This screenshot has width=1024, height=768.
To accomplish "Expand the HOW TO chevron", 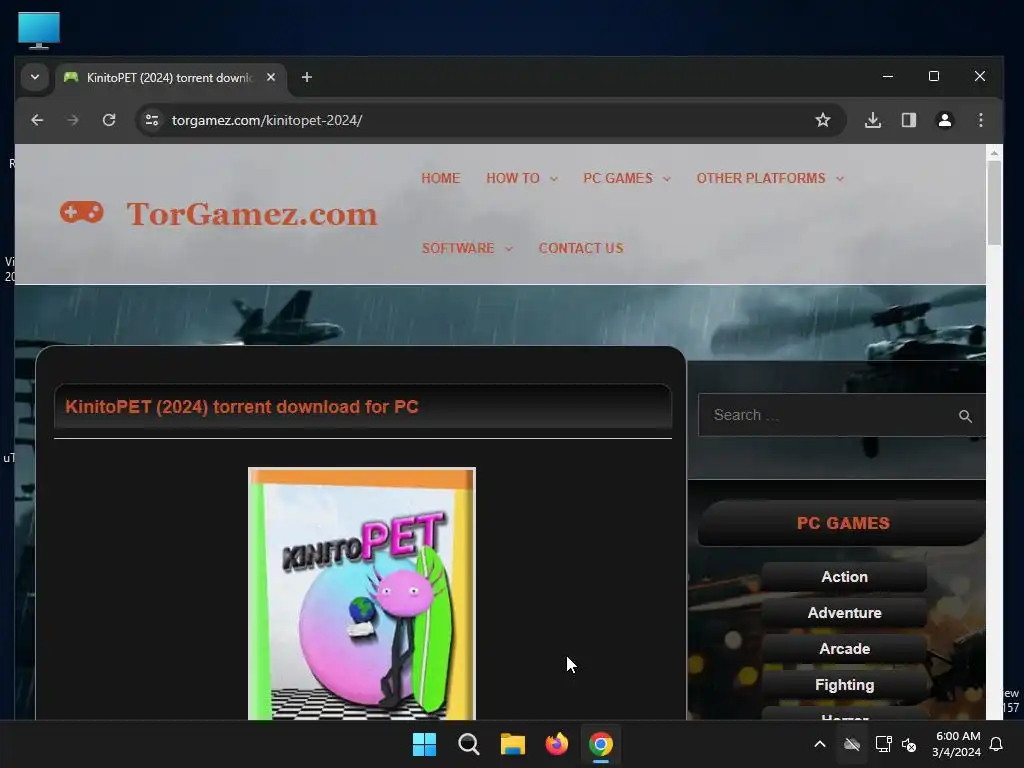I will (x=554, y=179).
